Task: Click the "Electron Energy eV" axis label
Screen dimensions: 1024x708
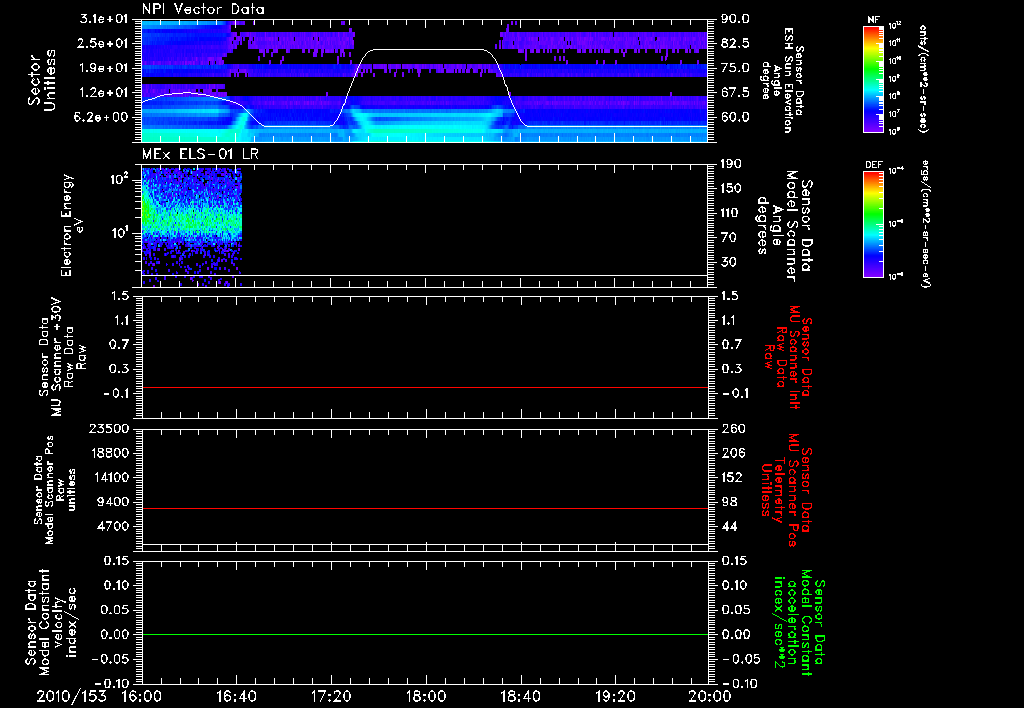Action: tap(72, 225)
